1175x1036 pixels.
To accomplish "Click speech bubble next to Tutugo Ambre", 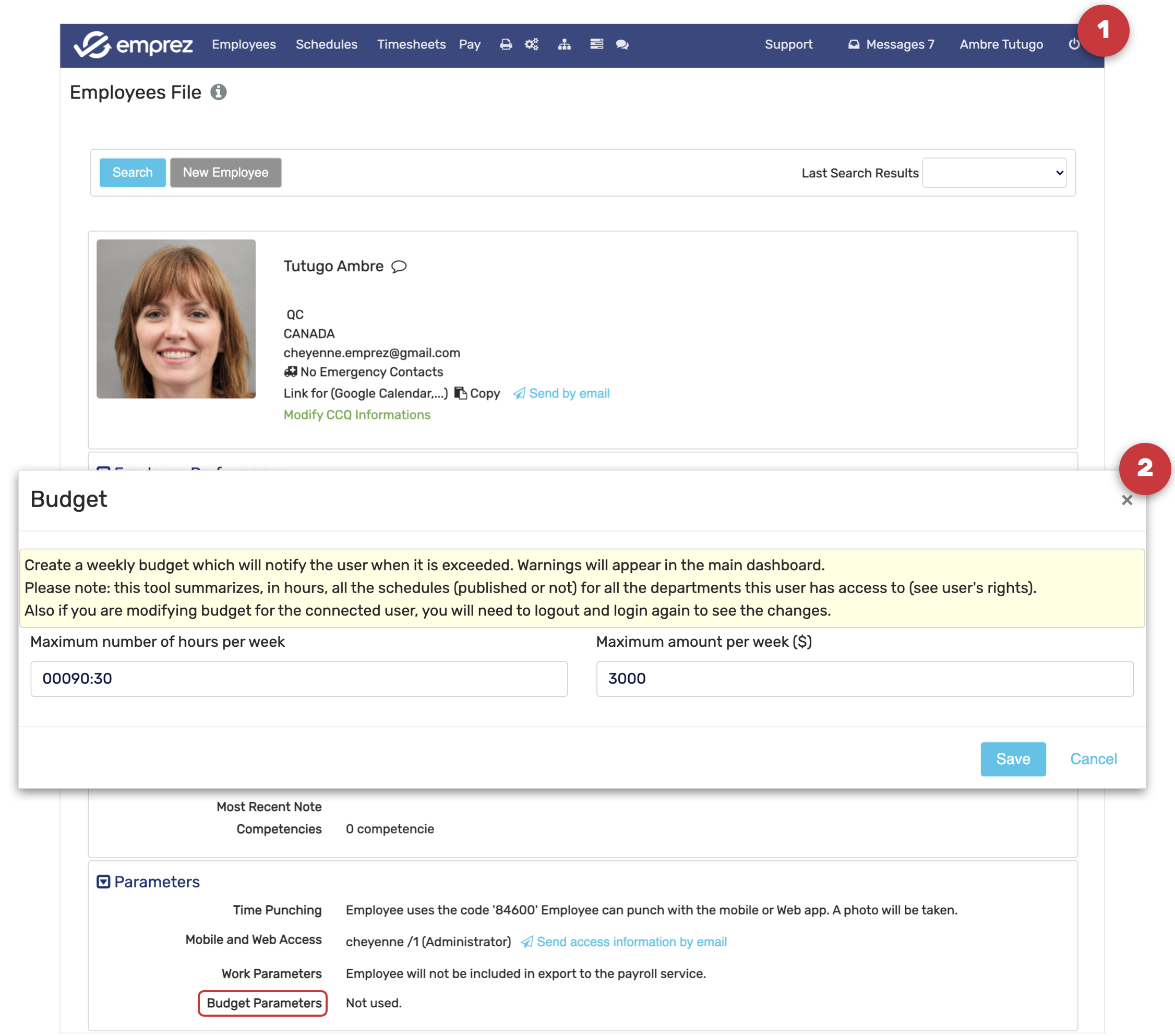I will click(x=399, y=267).
